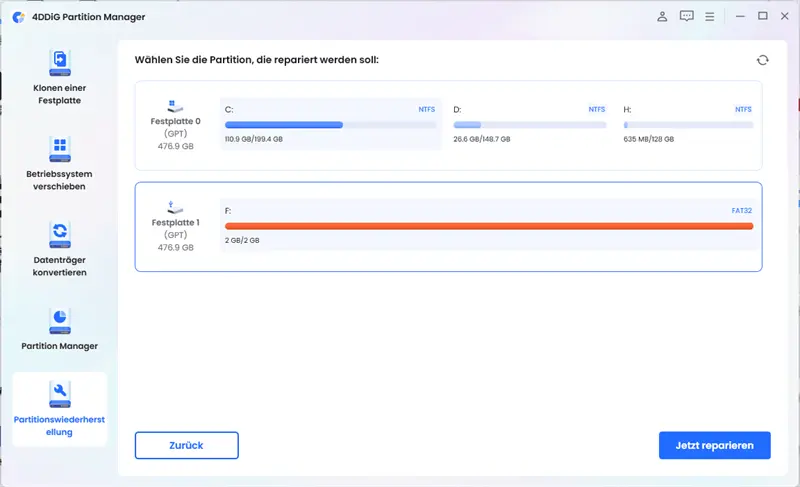800x487 pixels.
Task: Refresh the partition list icon
Action: click(x=763, y=60)
